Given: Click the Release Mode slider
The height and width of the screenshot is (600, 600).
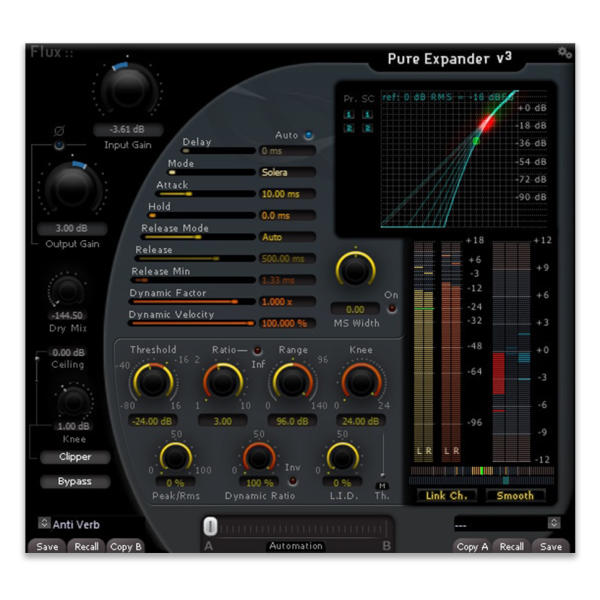Looking at the screenshot, I should point(198,237).
